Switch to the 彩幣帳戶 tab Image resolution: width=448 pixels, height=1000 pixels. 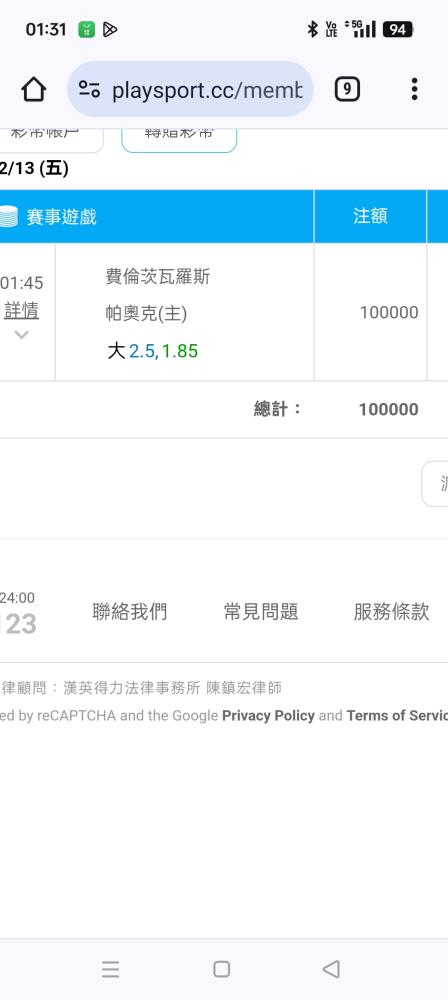pyautogui.click(x=48, y=138)
